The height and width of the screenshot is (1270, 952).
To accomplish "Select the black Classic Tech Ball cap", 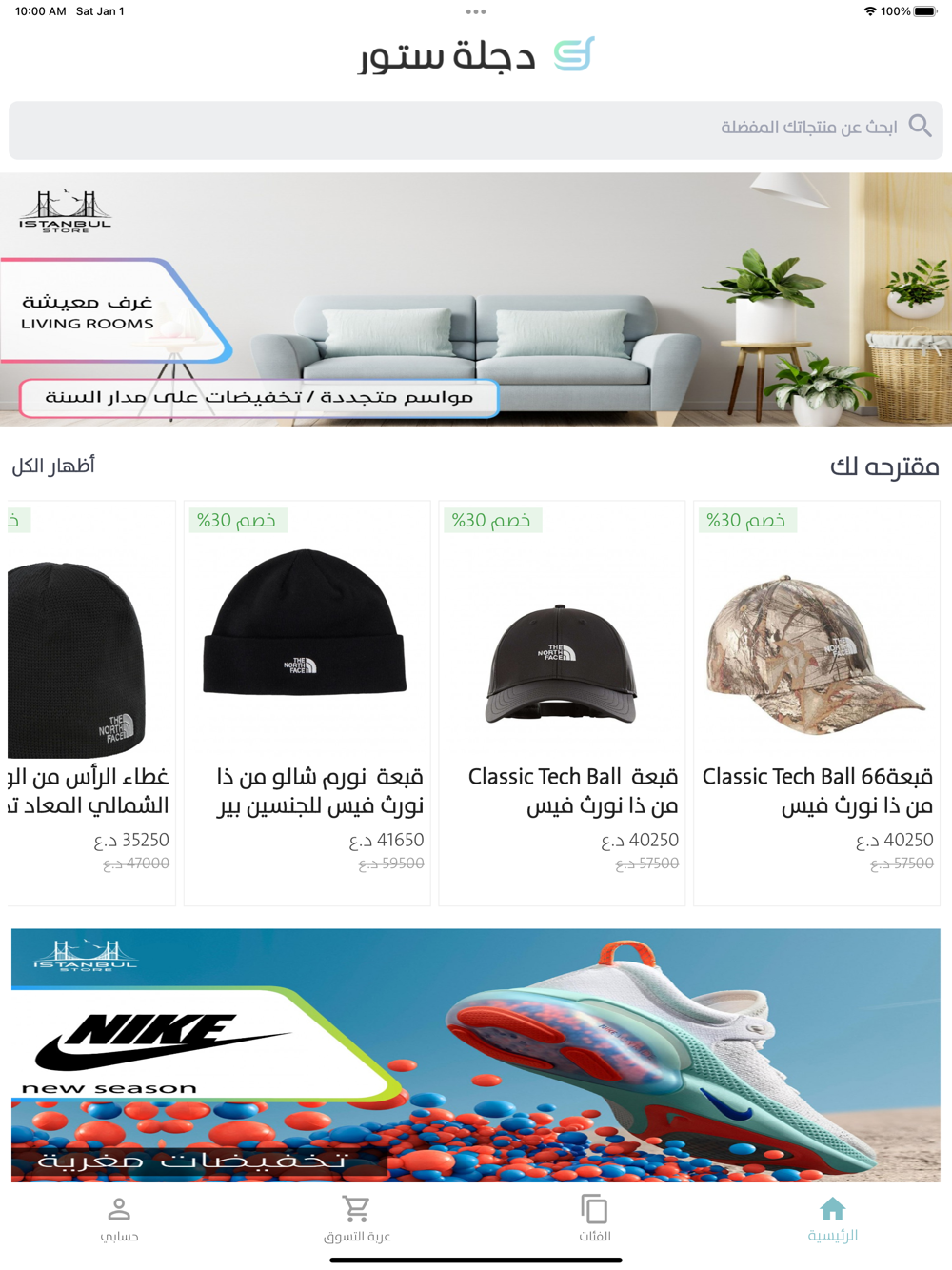I will coord(562,703).
